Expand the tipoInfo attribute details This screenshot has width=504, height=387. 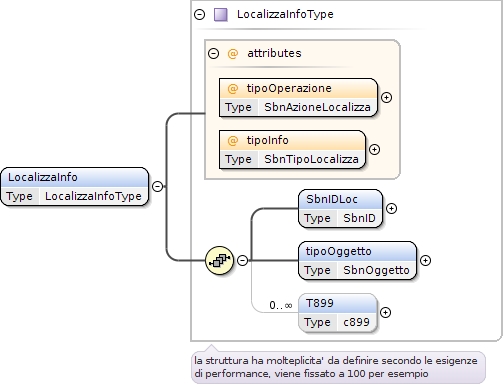[374, 150]
